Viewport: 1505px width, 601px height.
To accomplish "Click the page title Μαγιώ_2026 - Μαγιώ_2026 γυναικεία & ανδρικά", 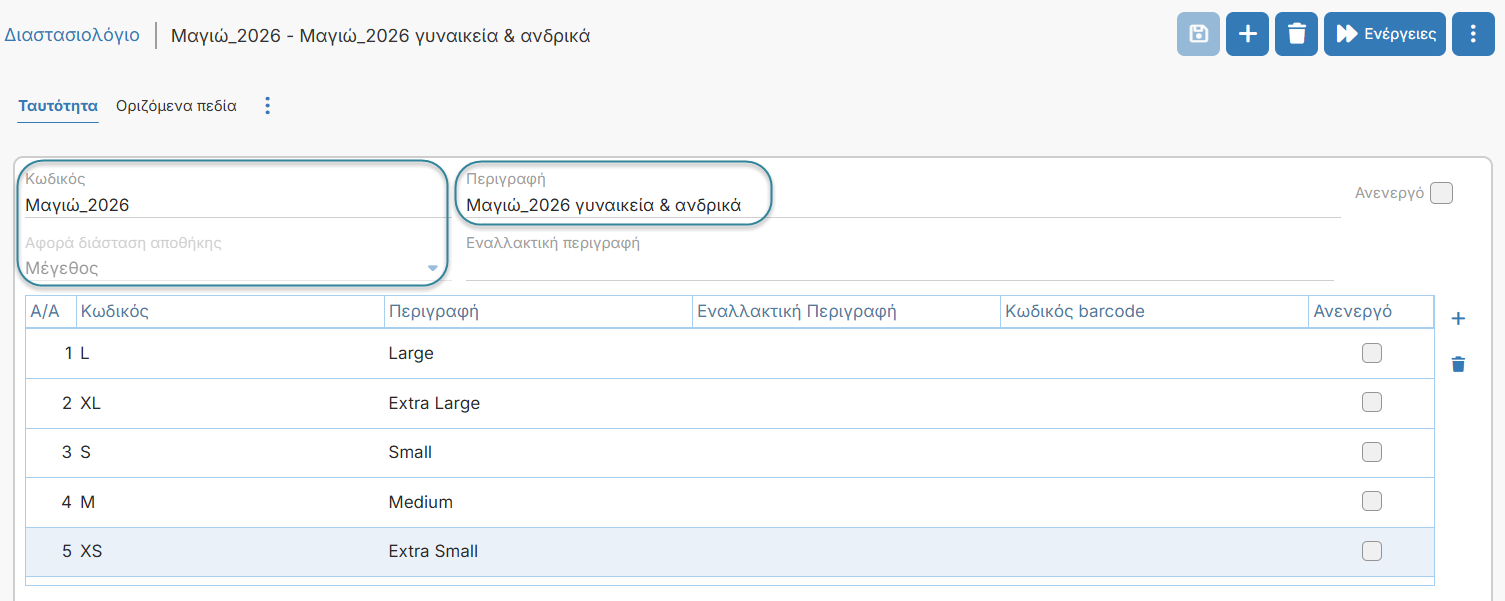I will [x=381, y=35].
